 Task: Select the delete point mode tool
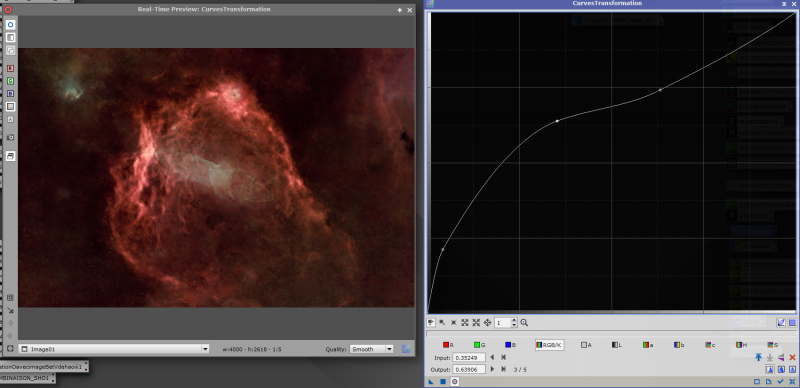pyautogui.click(x=454, y=323)
